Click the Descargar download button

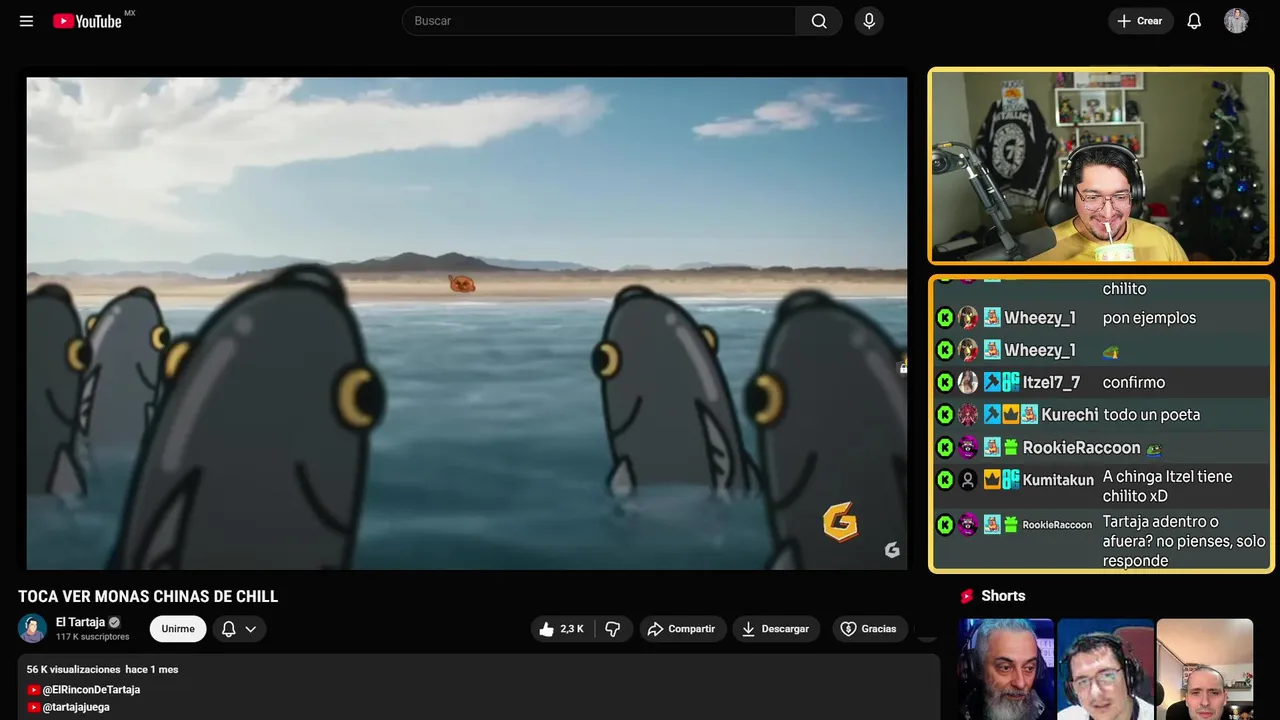coord(777,629)
